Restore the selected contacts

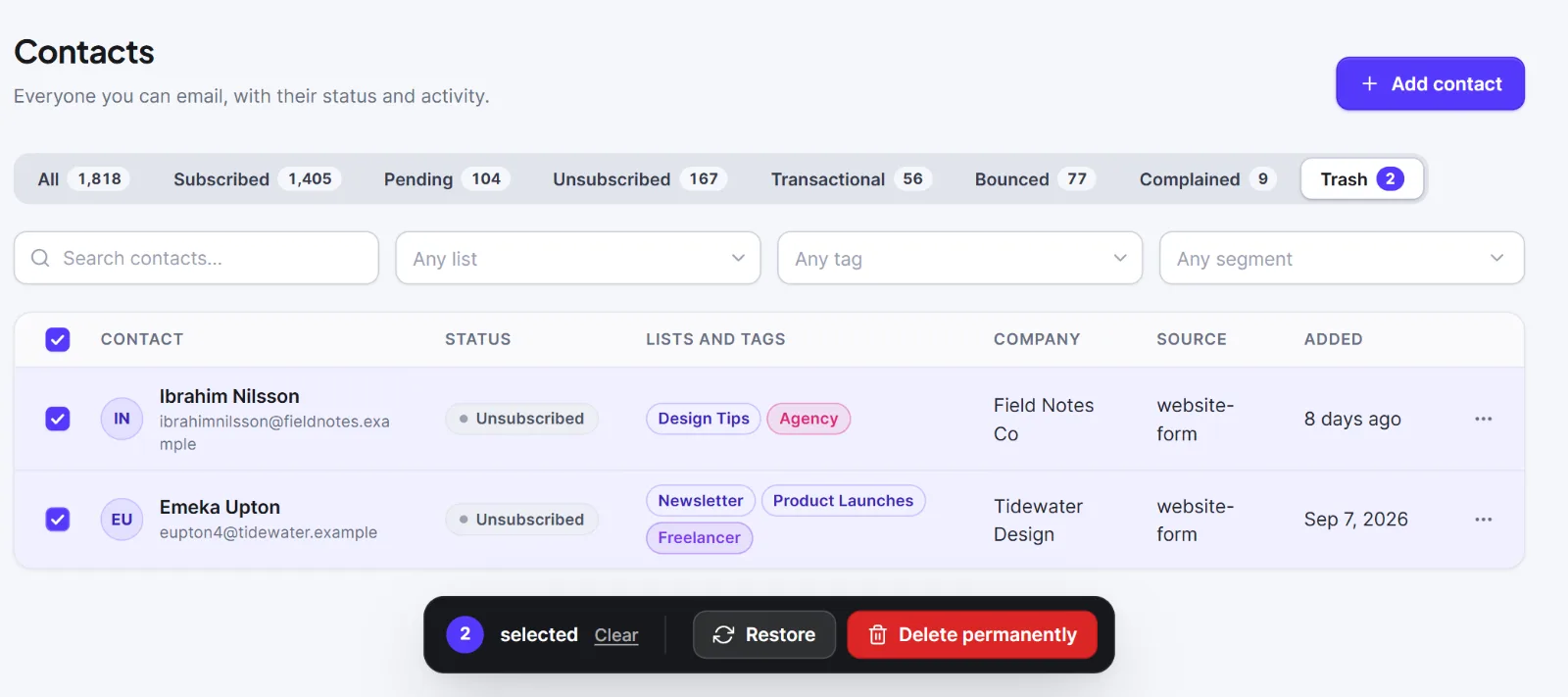[x=764, y=634]
